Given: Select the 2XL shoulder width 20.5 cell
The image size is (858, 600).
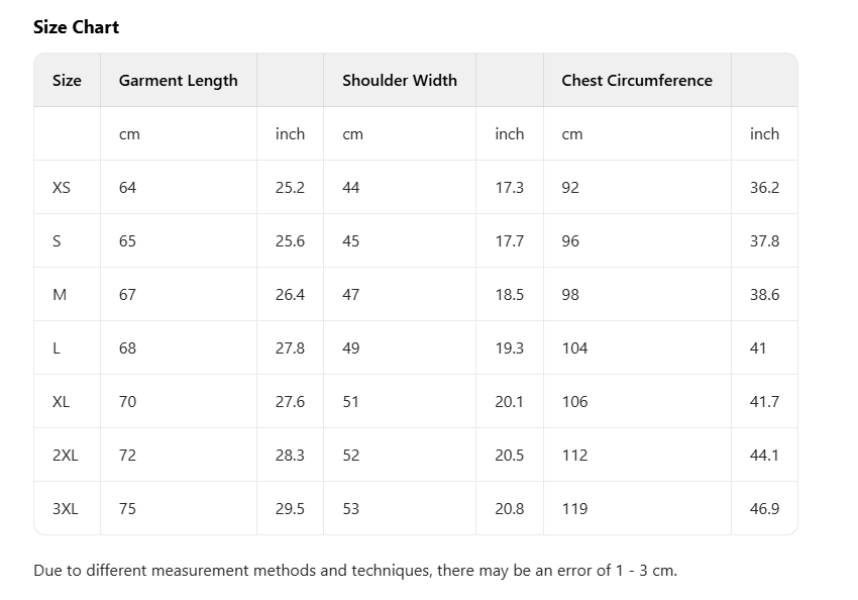Looking at the screenshot, I should [x=509, y=455].
